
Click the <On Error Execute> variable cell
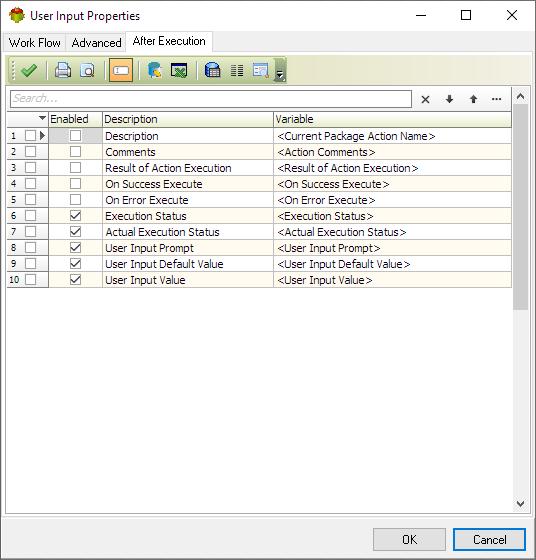pyautogui.click(x=392, y=200)
